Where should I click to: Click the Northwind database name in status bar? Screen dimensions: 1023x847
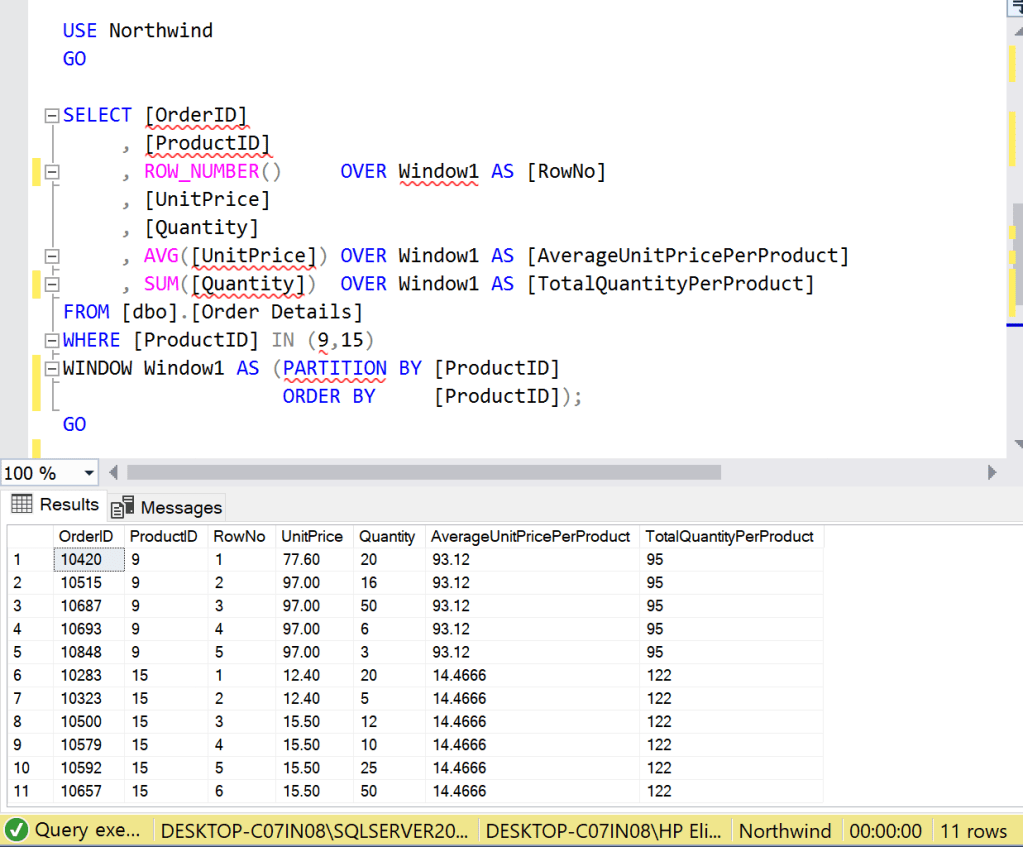tap(784, 831)
